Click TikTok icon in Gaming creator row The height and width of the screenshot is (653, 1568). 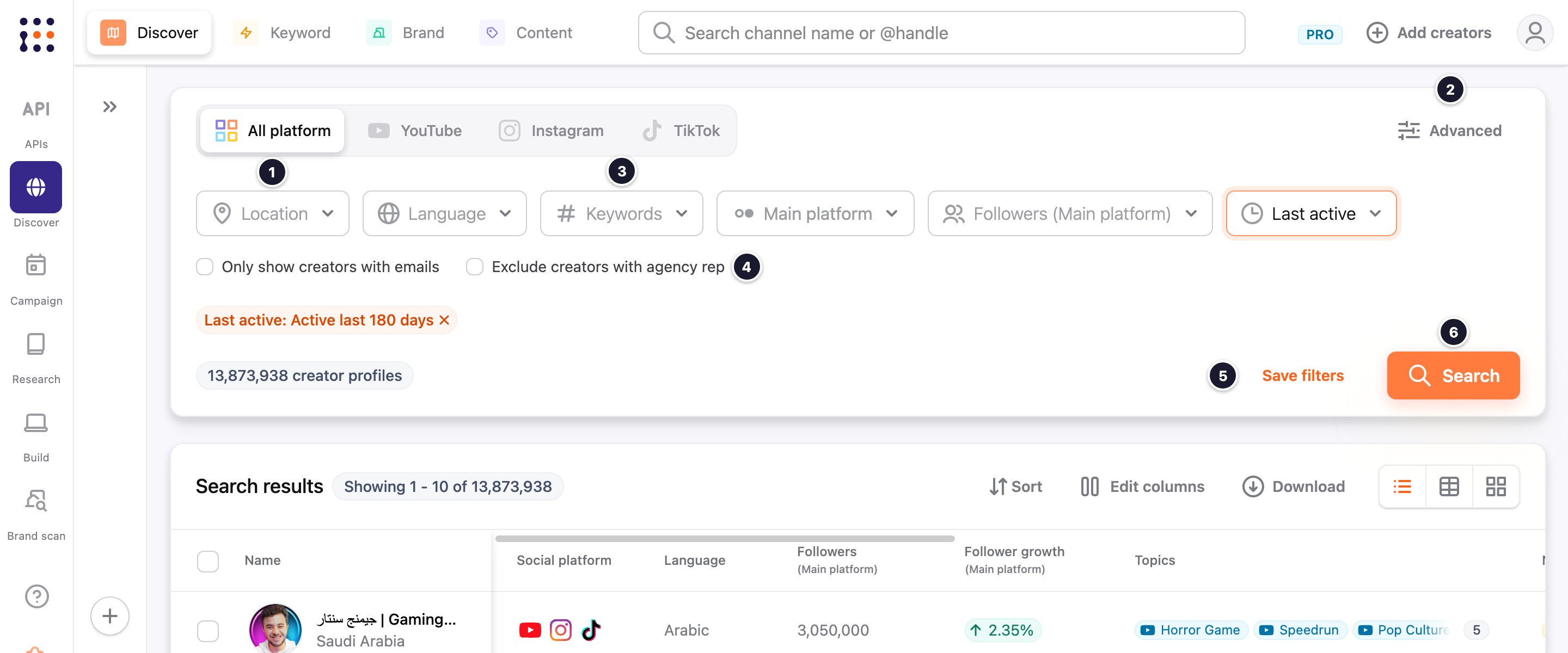pyautogui.click(x=590, y=630)
